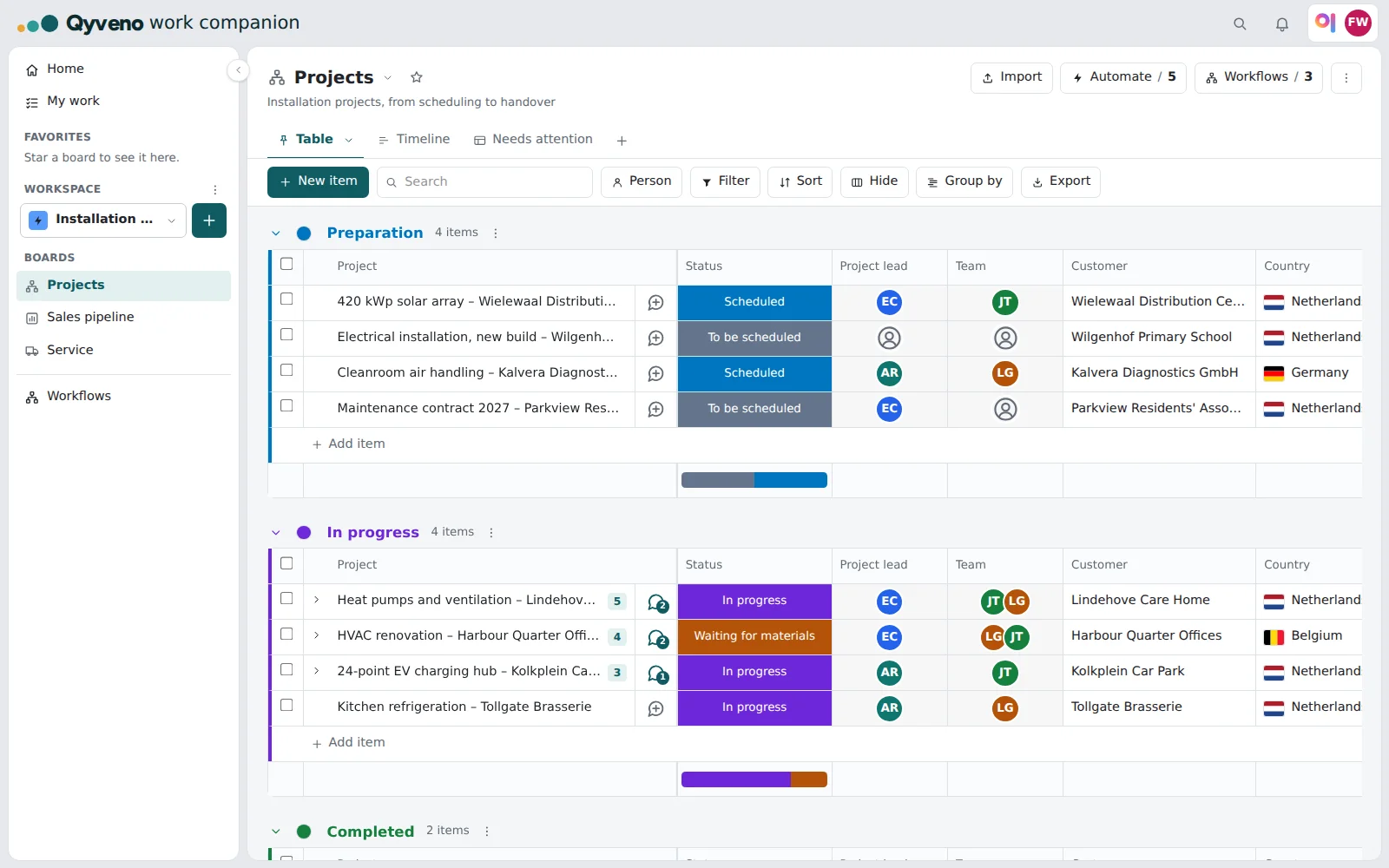This screenshot has height=868, width=1389.
Task: Select all items in Preparation group
Action: point(286,264)
